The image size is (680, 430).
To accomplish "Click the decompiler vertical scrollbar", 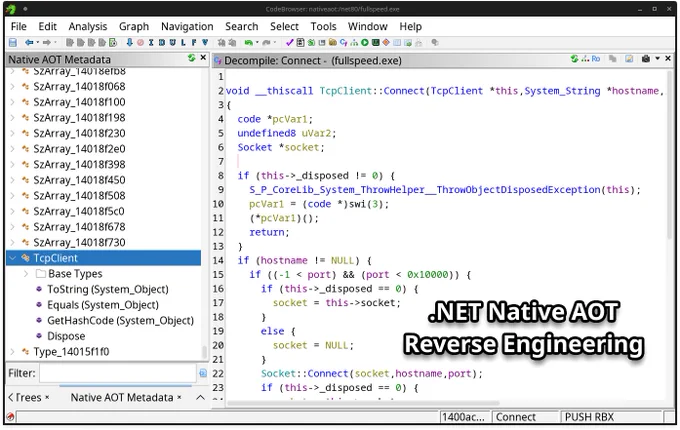I will point(670,156).
